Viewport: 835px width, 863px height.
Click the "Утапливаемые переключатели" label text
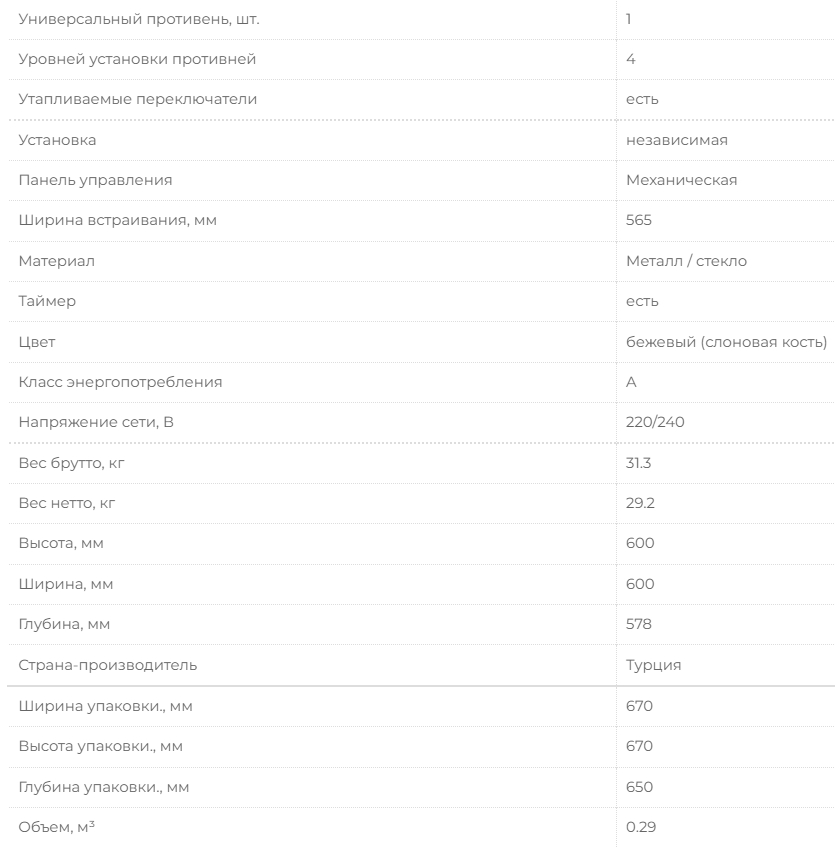click(137, 99)
